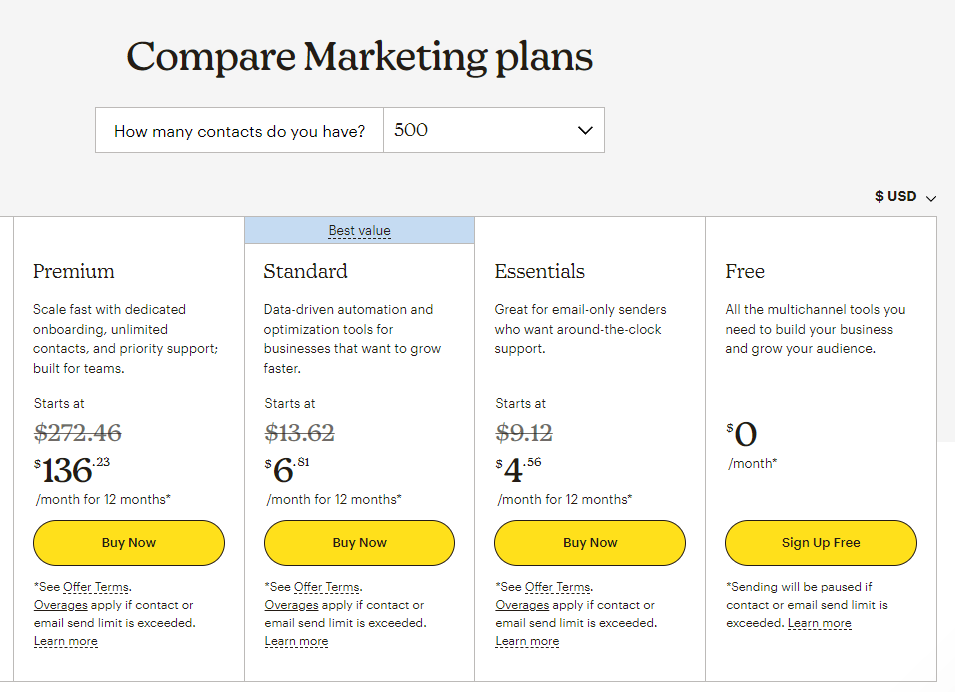
Task: Click Learn more under the Free plan
Action: (819, 623)
